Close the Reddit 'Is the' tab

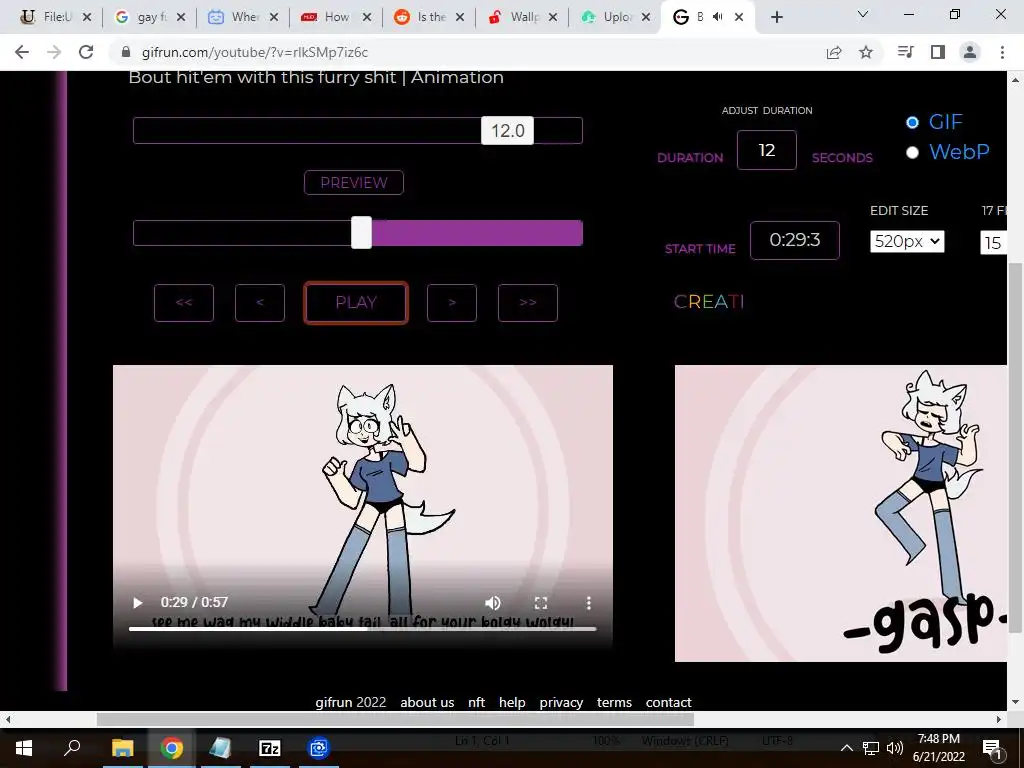[460, 18]
